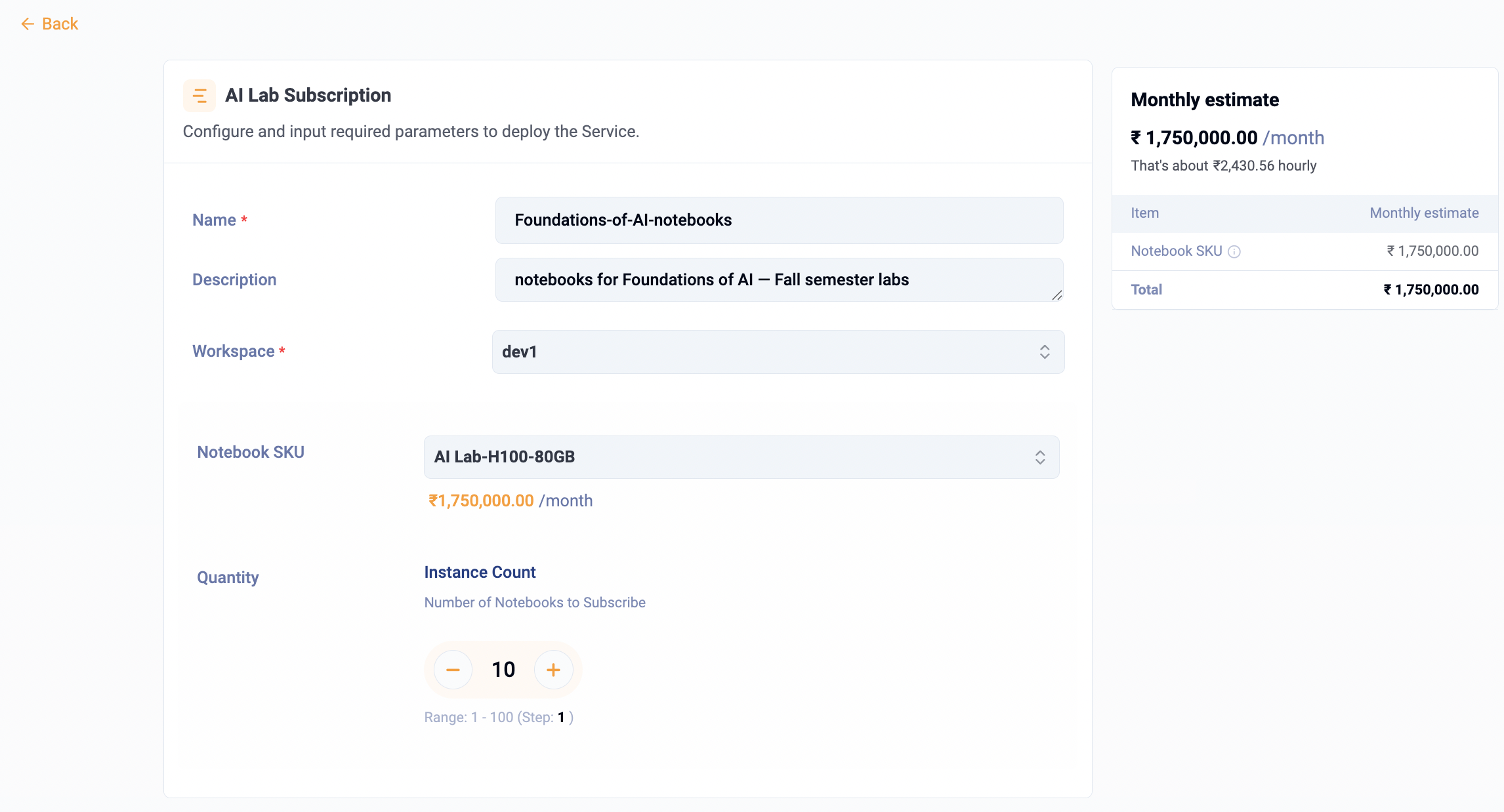Screen dimensions: 1504x812
Task: Click the Name input field
Action: tap(779, 220)
